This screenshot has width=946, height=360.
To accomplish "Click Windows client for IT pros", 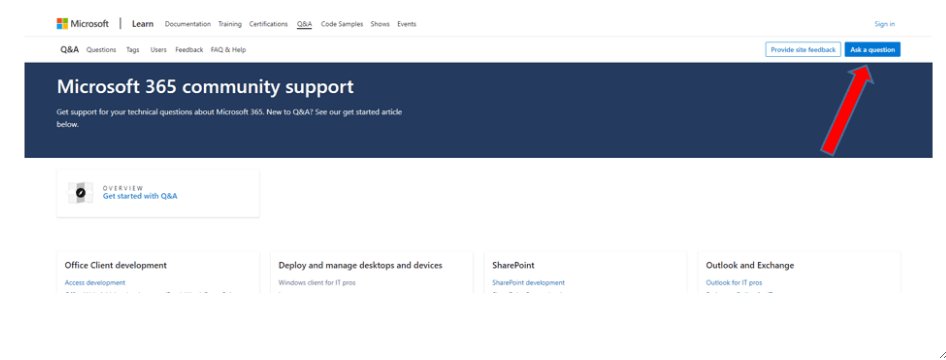I will [x=317, y=282].
